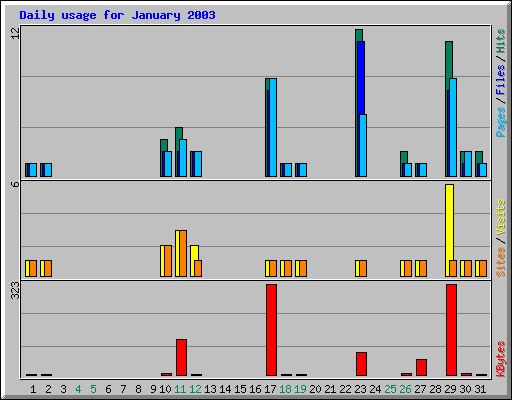
Task: Click the "Hits" legend label
Action: (x=501, y=41)
